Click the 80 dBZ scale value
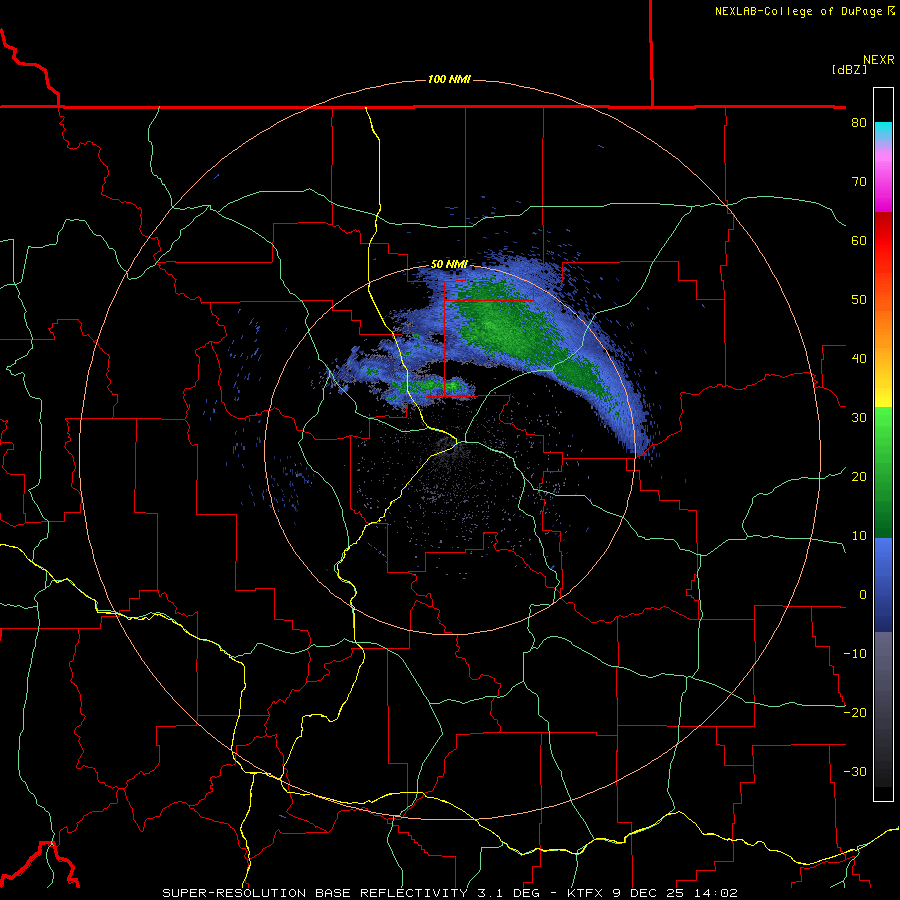This screenshot has height=900, width=900. (859, 123)
